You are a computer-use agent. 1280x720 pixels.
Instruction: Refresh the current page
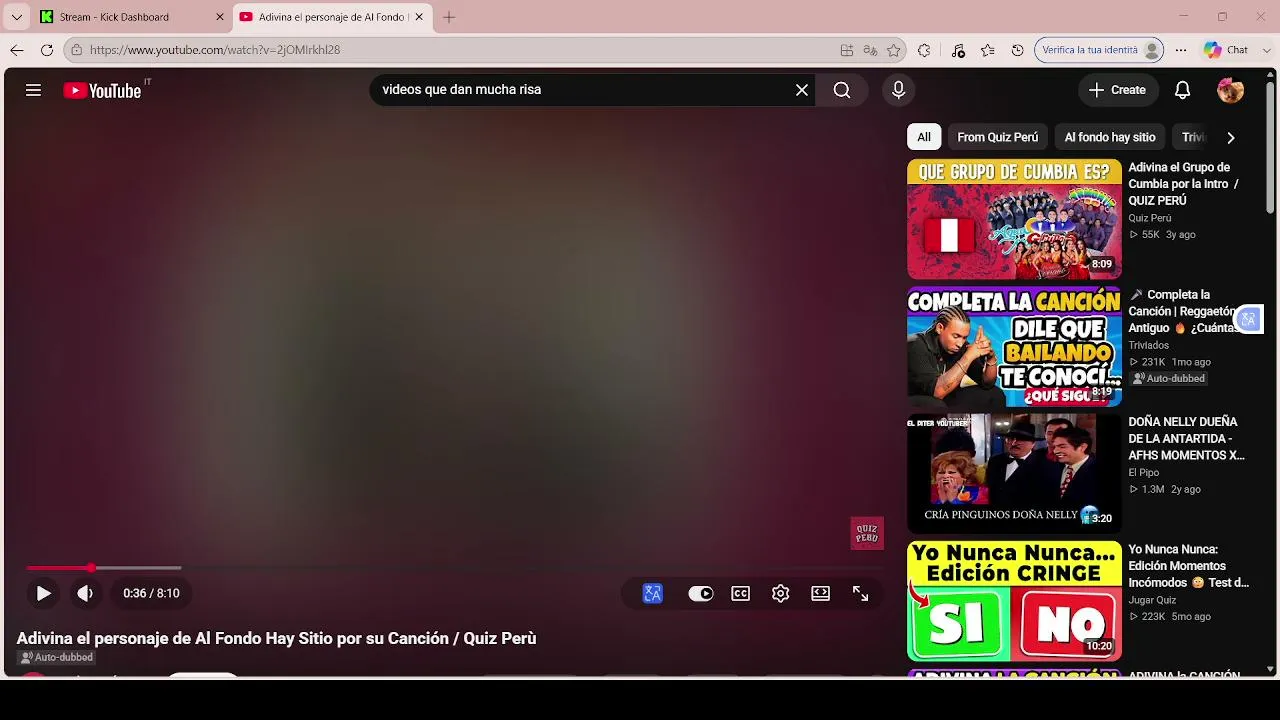pos(47,50)
